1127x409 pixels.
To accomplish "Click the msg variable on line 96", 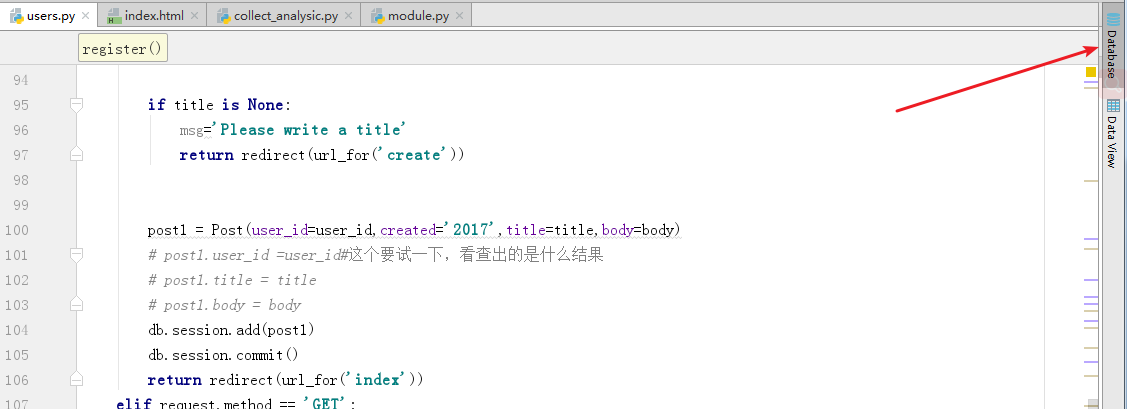I will (x=192, y=130).
